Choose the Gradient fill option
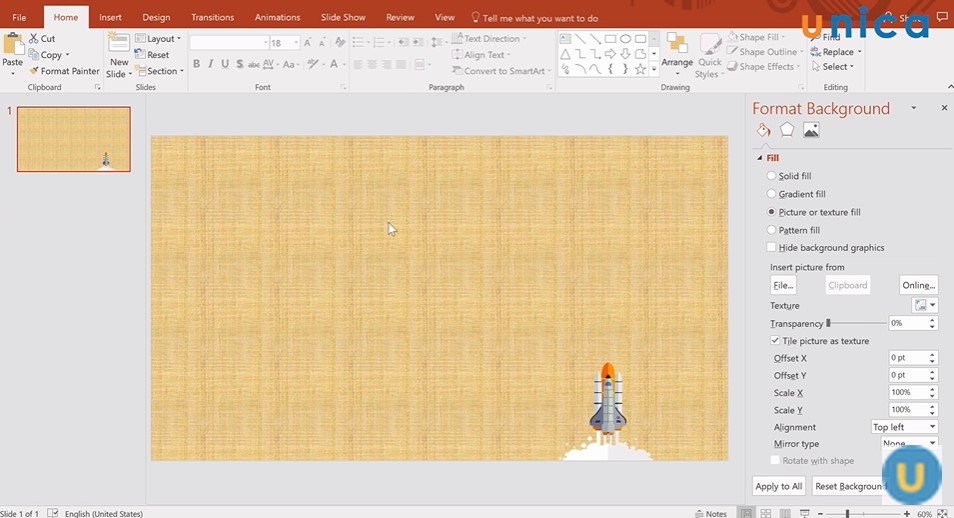The image size is (954, 518). click(x=771, y=194)
